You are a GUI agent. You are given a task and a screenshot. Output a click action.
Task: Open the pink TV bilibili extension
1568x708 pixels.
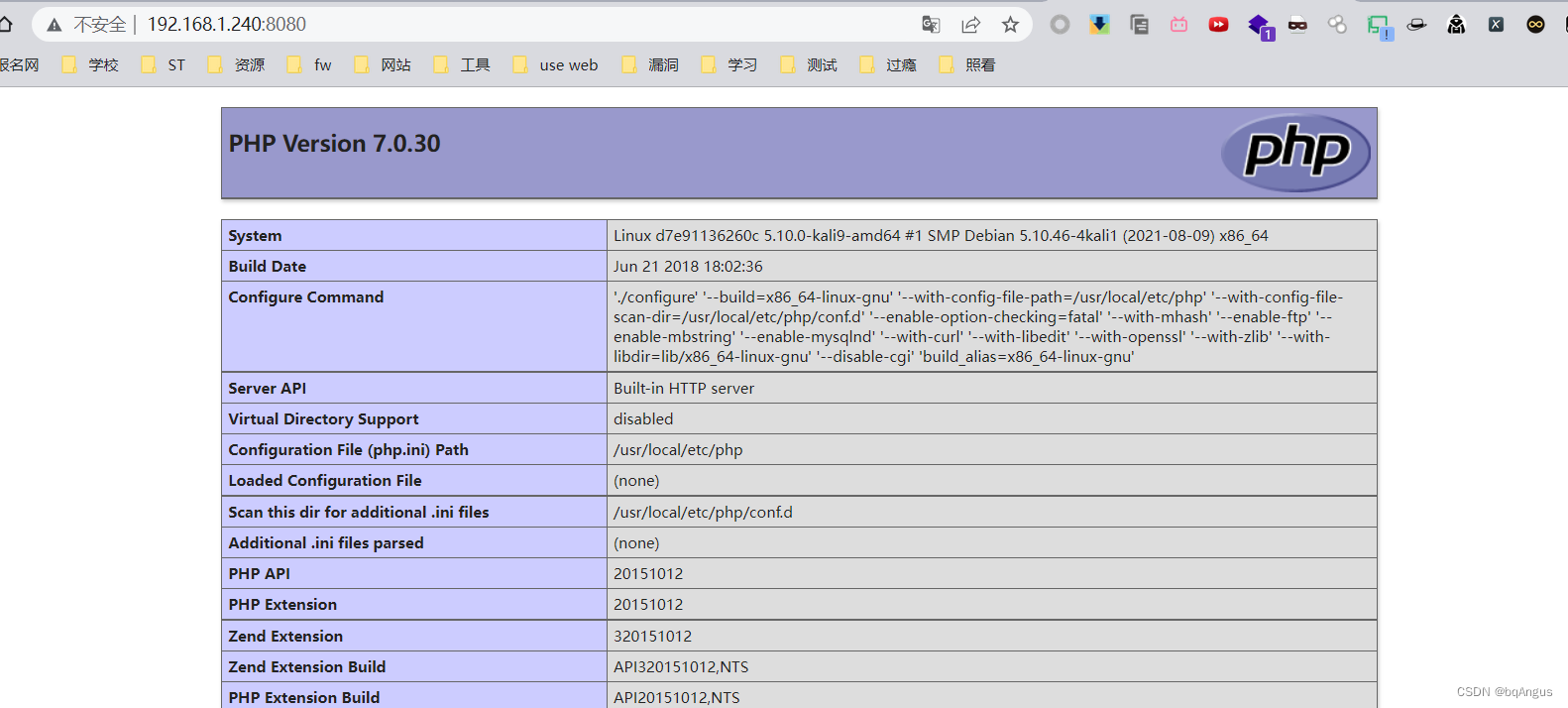point(1178,25)
